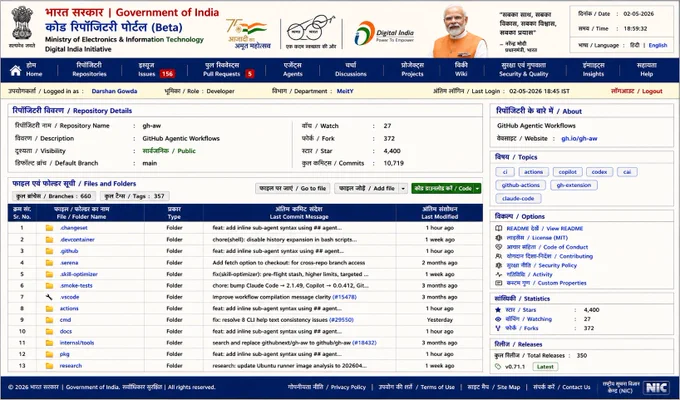Viewport: 680px width, 400px height.
Task: Open the Darshan Gowda user link
Action: click(114, 91)
